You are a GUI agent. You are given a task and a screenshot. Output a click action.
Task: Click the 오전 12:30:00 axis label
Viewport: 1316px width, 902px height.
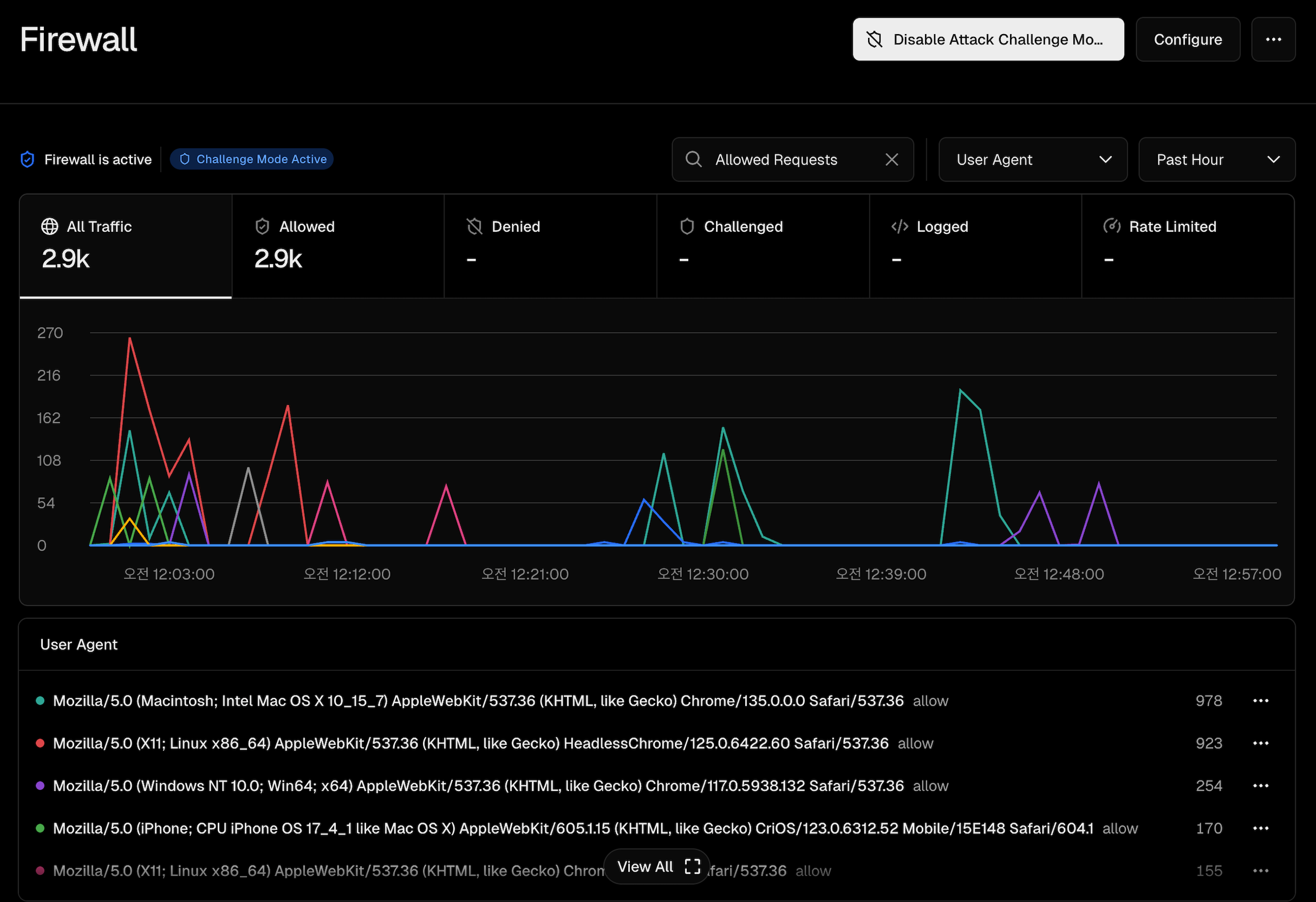(703, 574)
